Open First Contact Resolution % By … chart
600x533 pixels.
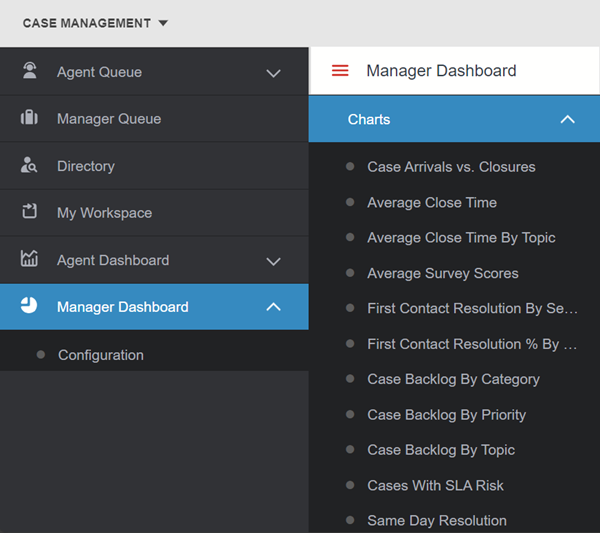[472, 344]
